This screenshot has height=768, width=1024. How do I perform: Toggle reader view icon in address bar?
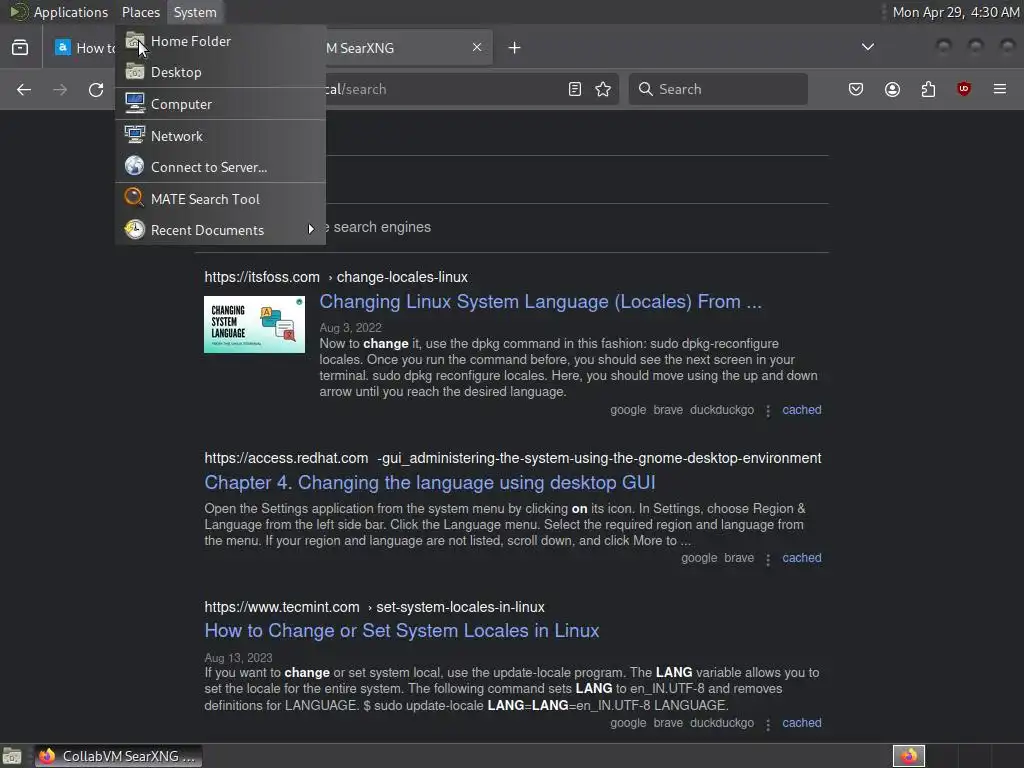(575, 89)
